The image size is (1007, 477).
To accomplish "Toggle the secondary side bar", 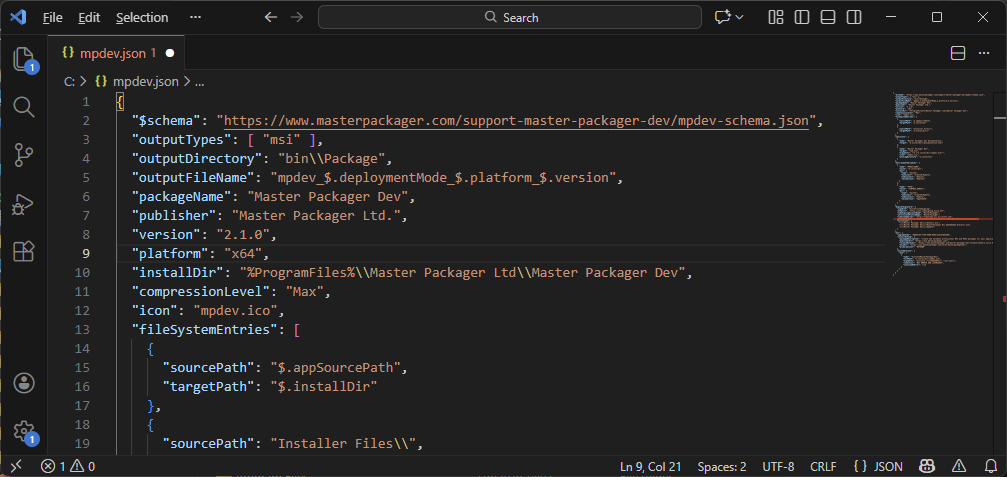I will [x=854, y=17].
